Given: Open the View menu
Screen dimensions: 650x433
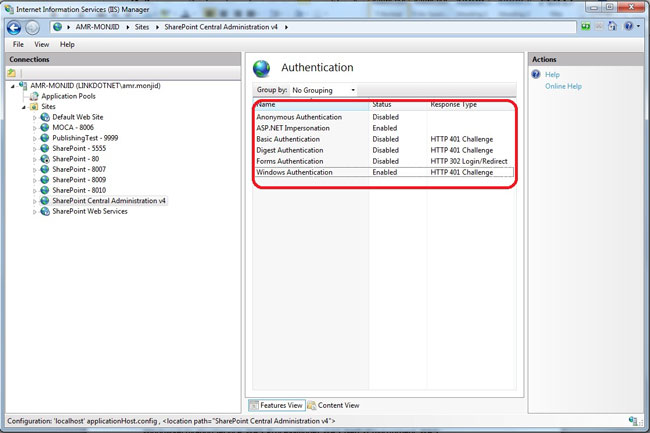Looking at the screenshot, I should 41,44.
